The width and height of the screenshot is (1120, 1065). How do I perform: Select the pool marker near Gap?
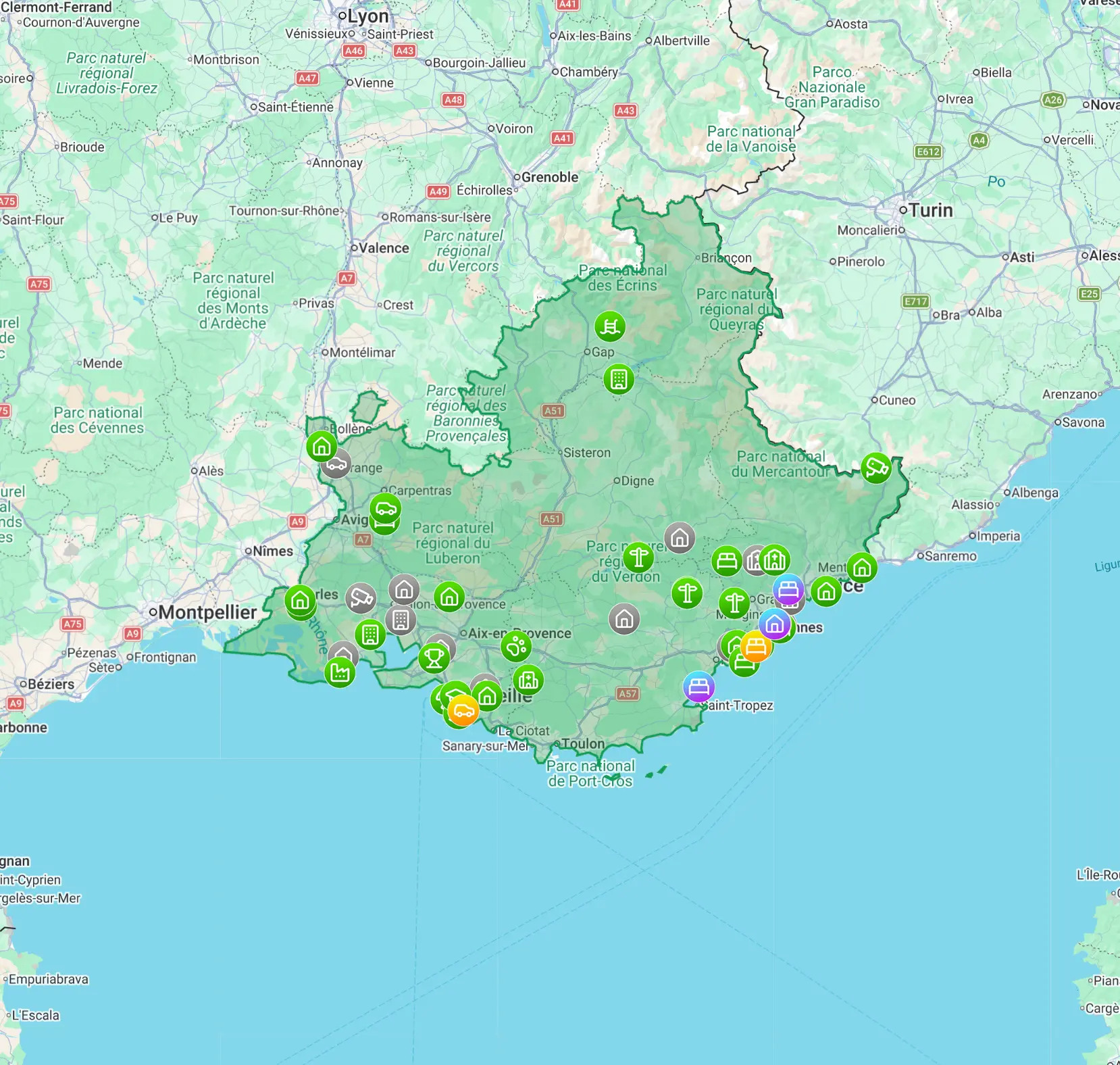coord(610,326)
